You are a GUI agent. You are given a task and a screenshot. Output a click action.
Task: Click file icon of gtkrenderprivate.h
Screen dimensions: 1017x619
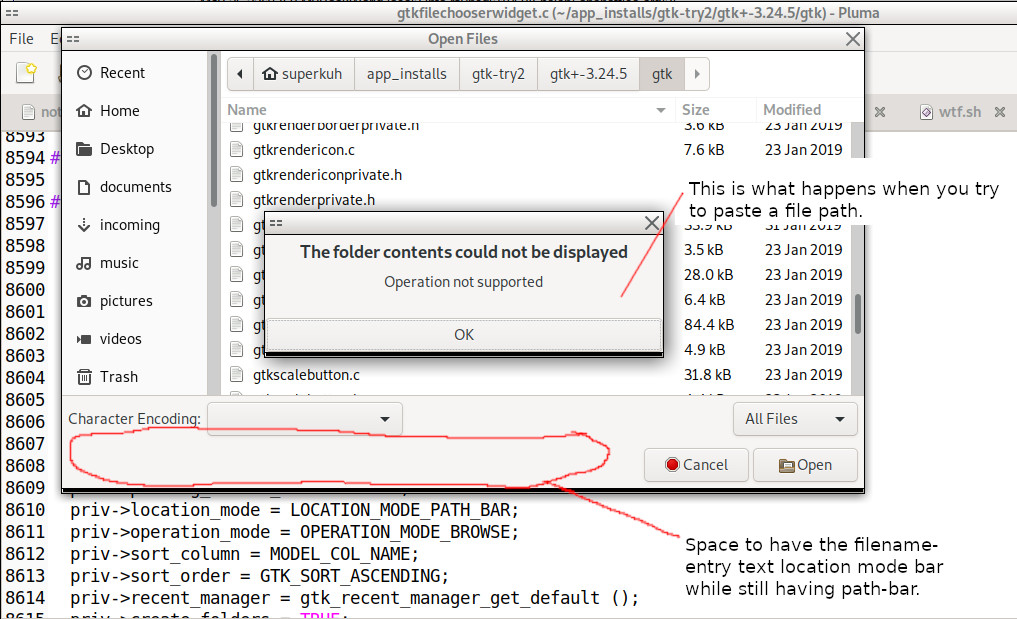237,200
